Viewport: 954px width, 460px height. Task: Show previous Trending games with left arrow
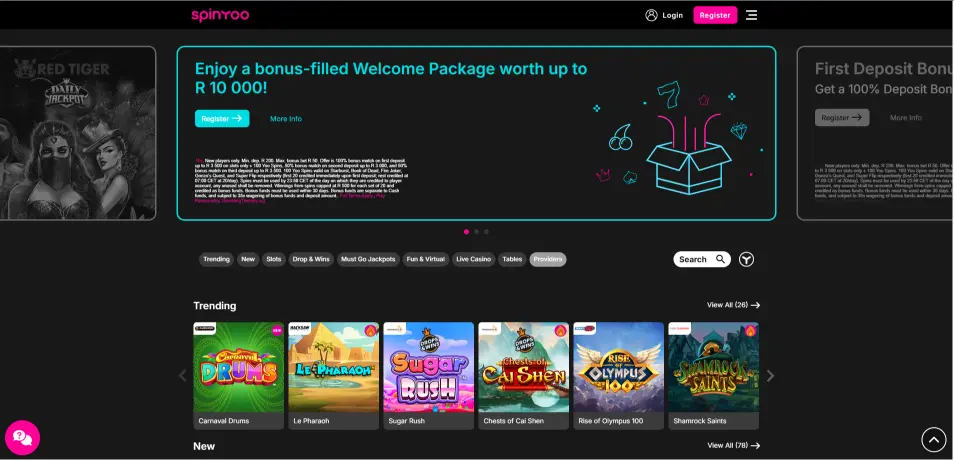click(x=183, y=376)
